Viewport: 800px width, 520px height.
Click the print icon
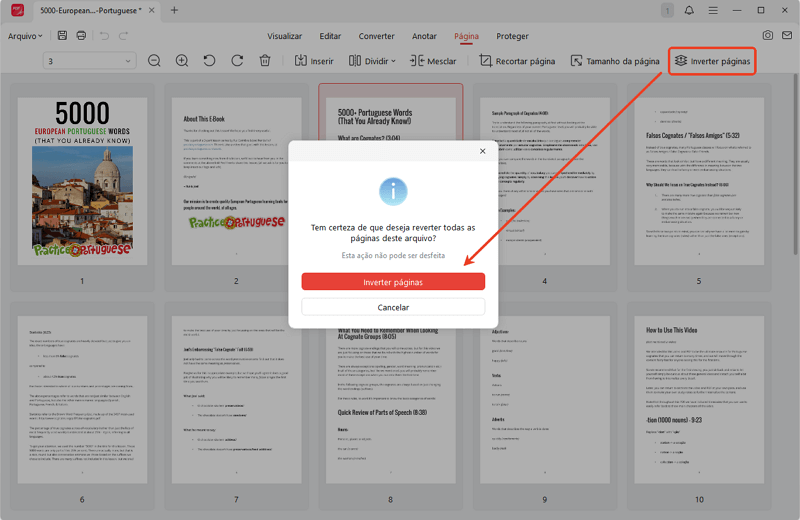(x=81, y=36)
